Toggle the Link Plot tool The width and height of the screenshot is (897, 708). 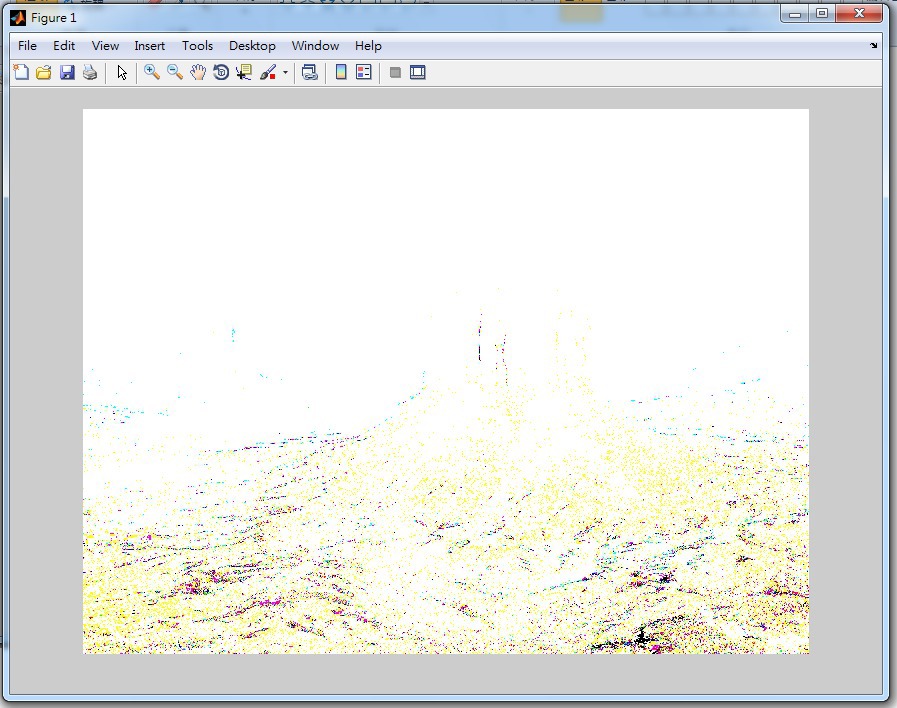(310, 72)
